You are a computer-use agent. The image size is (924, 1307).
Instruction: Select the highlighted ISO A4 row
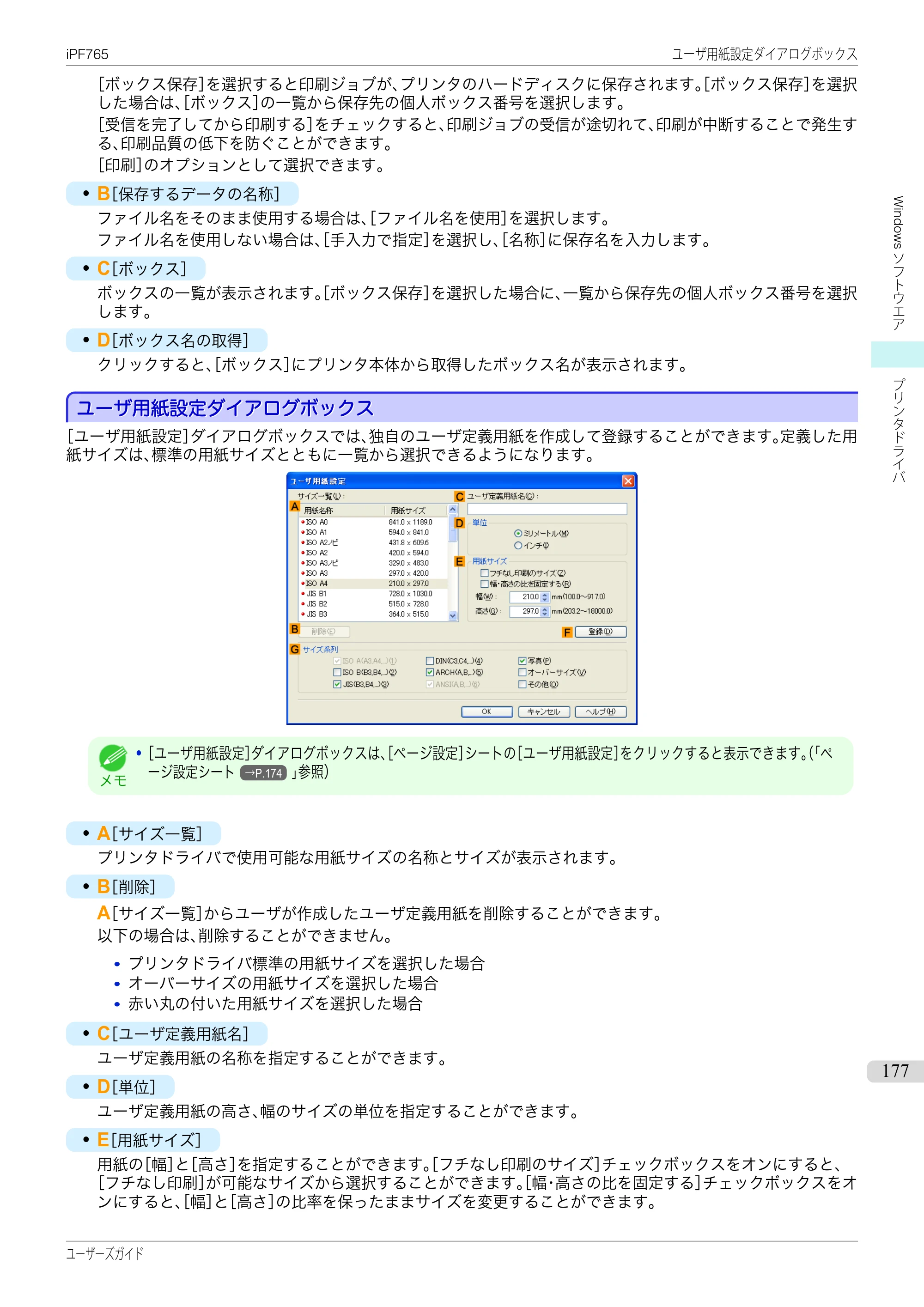tap(373, 584)
